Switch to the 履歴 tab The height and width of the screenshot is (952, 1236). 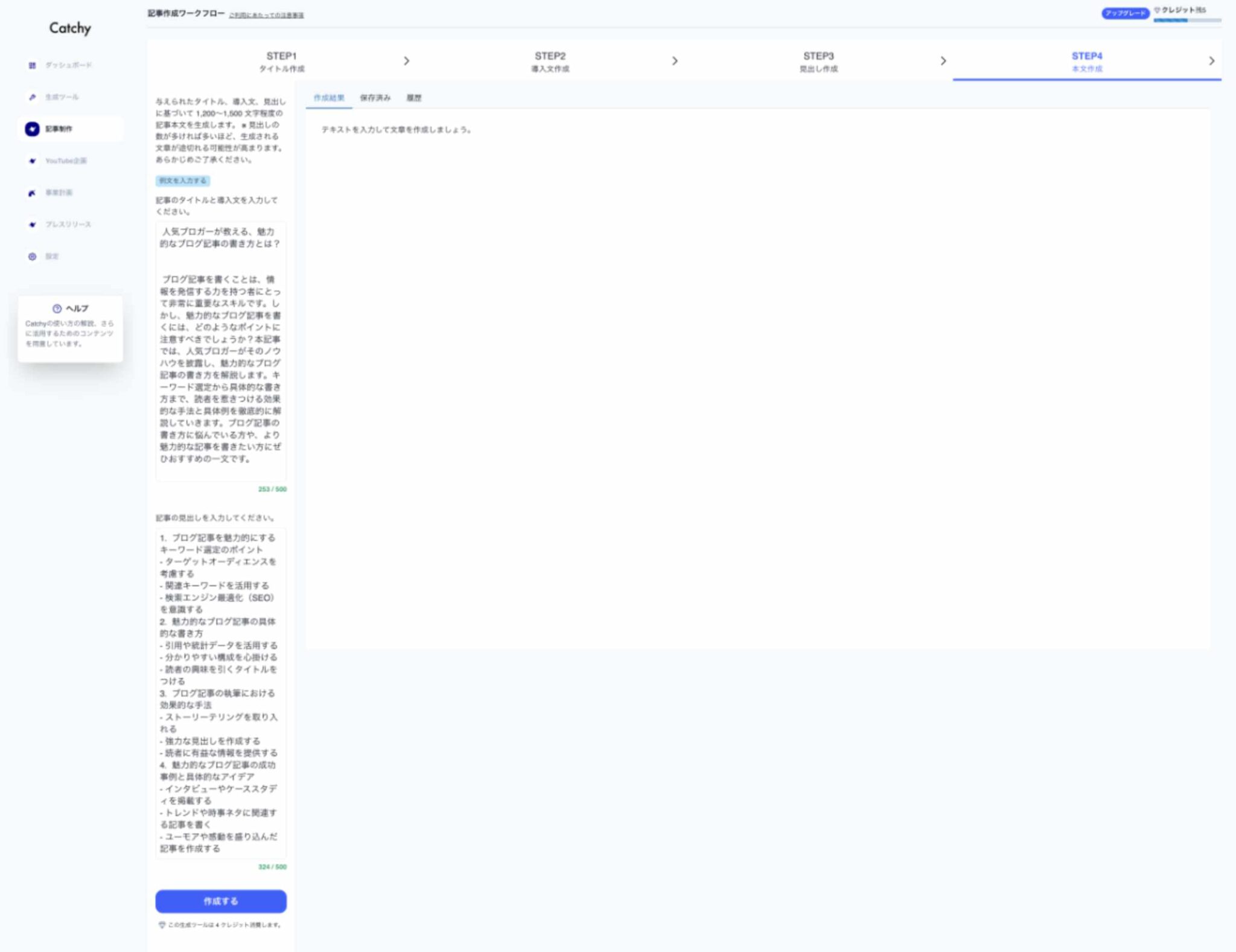coord(414,98)
